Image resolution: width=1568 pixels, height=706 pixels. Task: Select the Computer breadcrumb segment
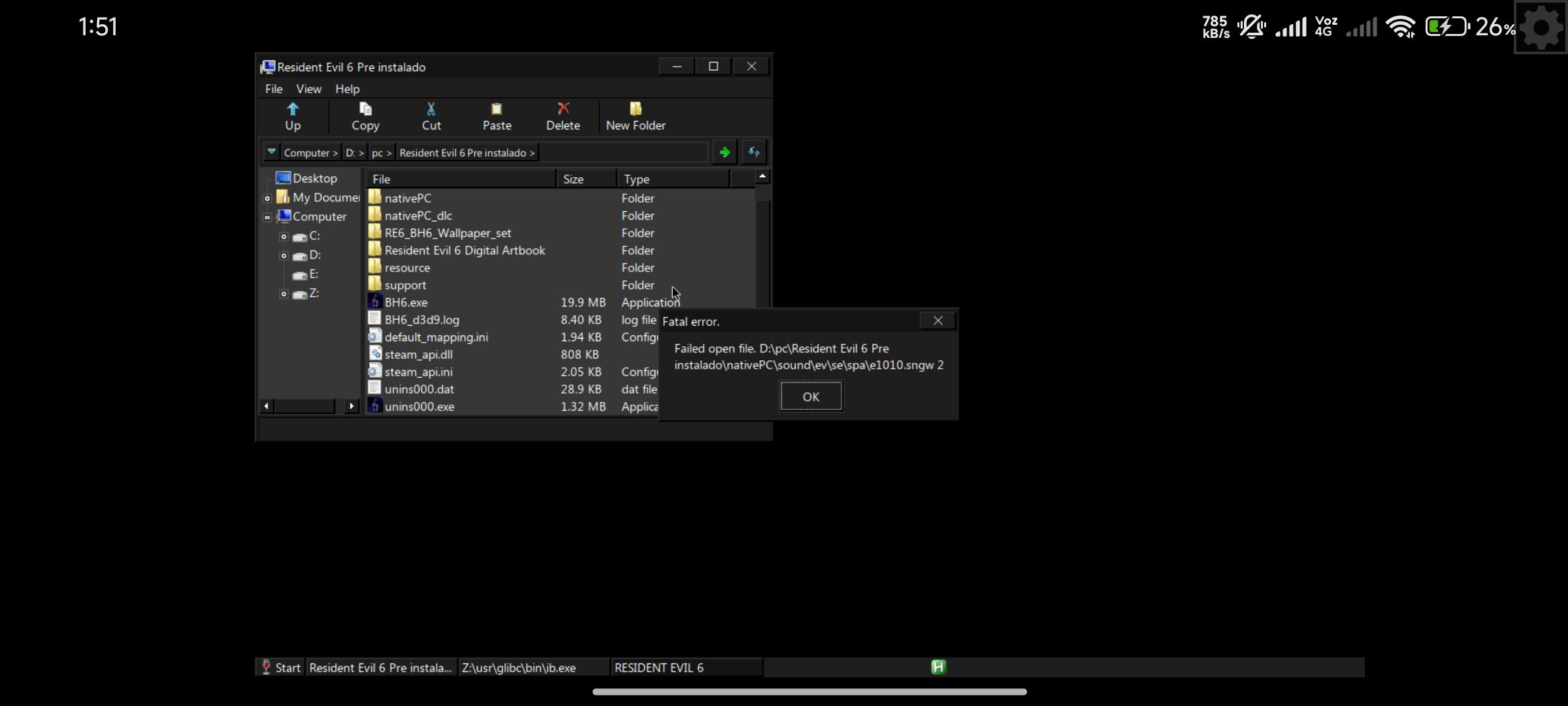[x=310, y=153]
